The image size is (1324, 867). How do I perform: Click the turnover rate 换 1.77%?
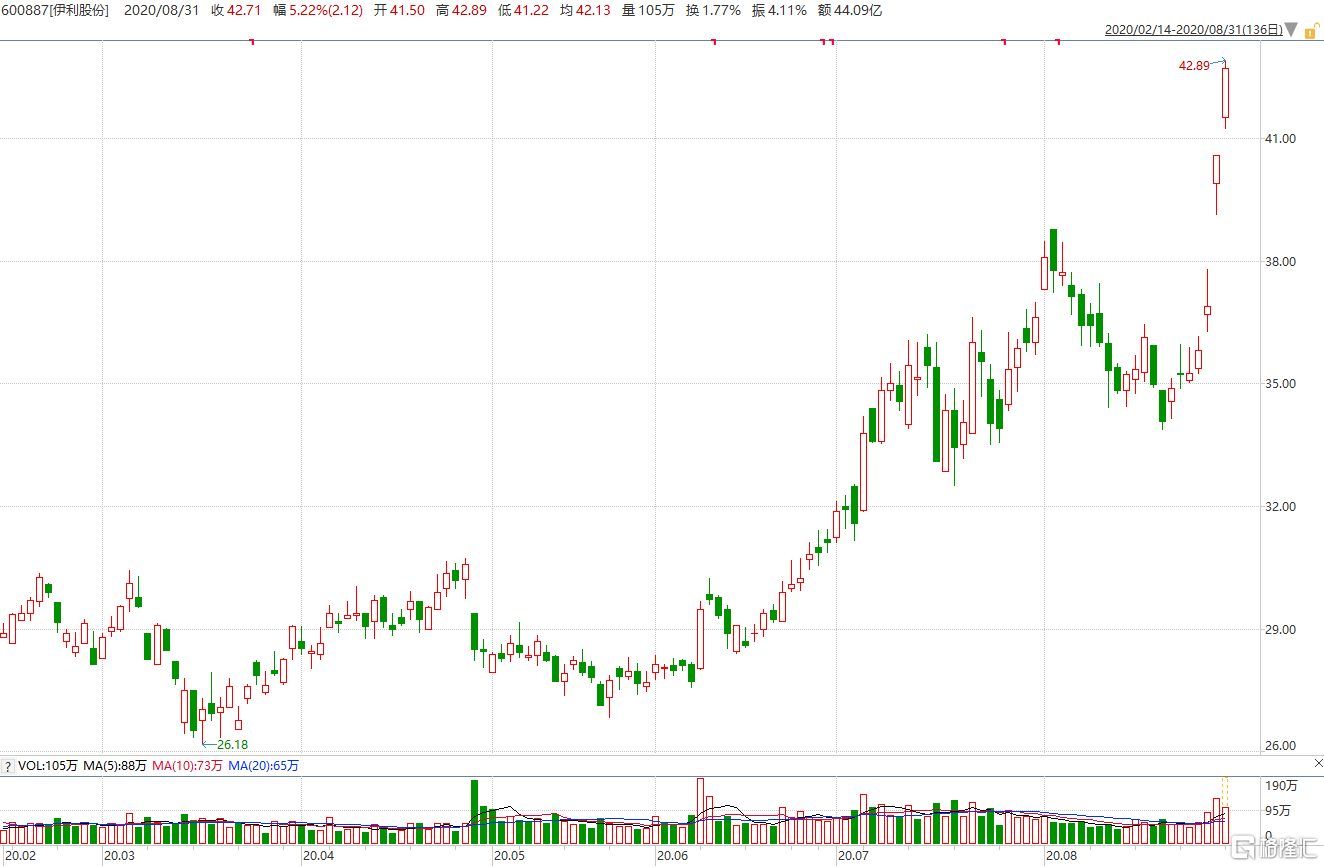tap(712, 10)
